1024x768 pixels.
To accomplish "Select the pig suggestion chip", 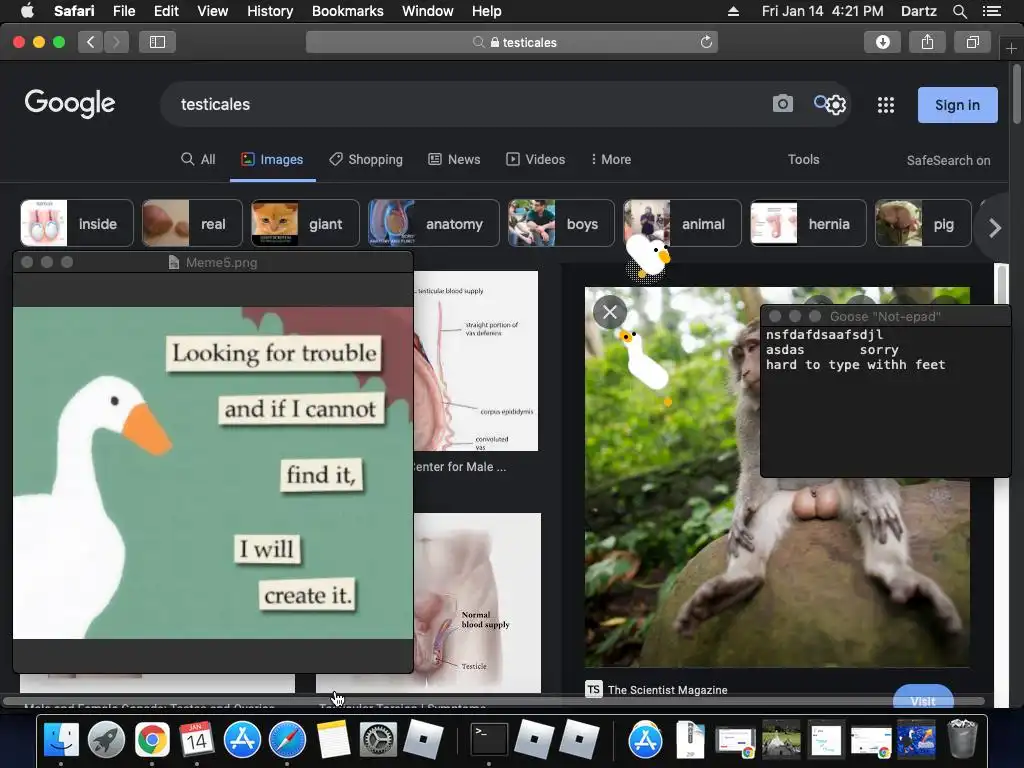I will pyautogui.click(x=923, y=223).
